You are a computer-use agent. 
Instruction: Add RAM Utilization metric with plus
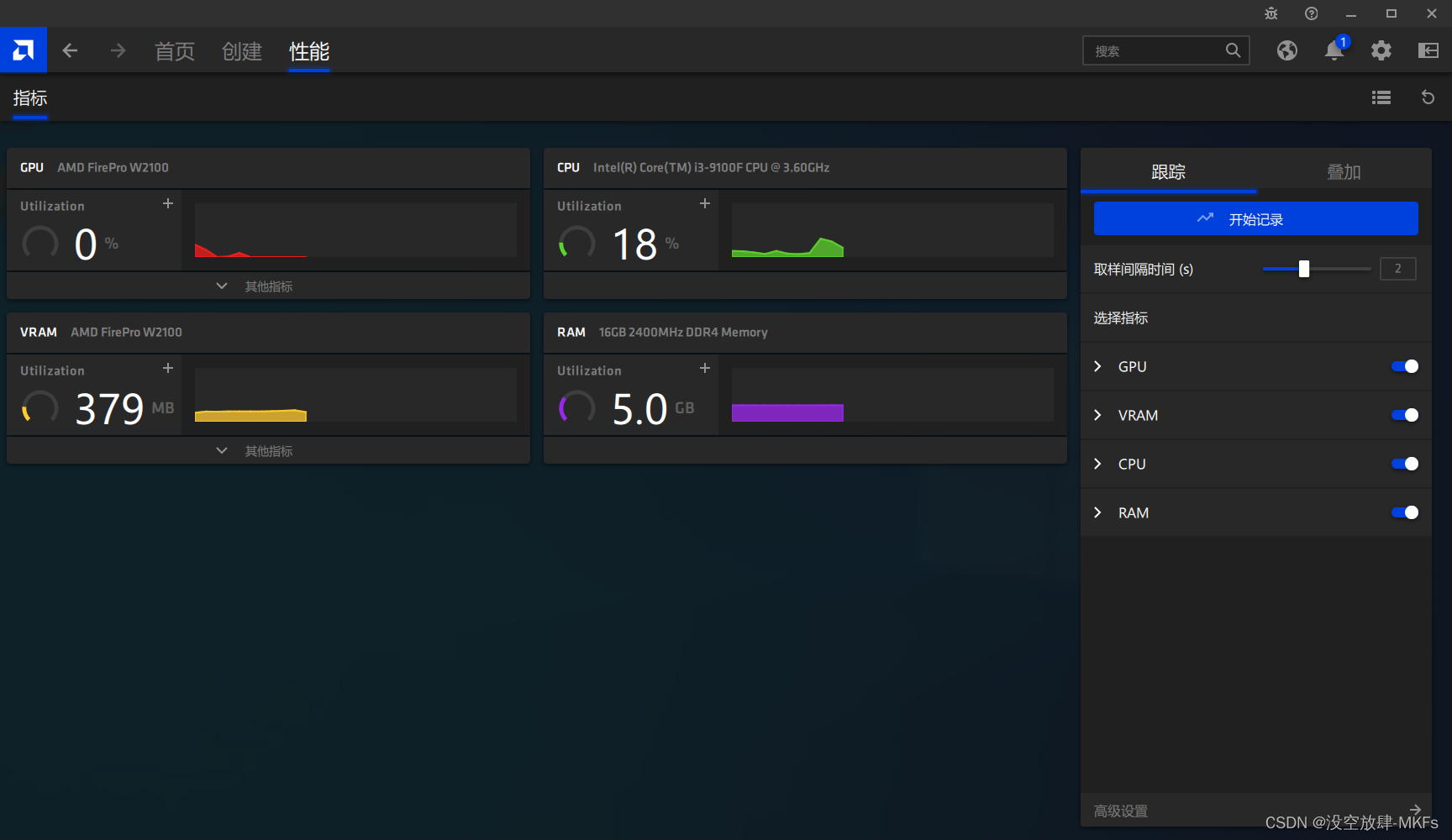[705, 368]
